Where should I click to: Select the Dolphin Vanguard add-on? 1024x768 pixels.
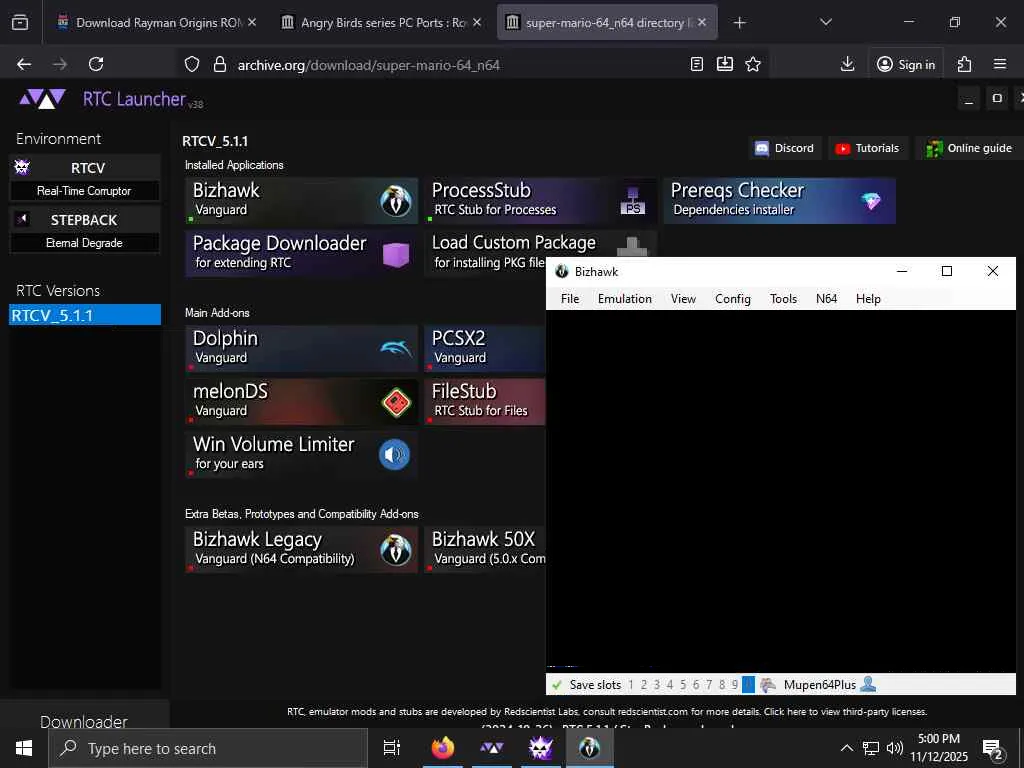(x=301, y=349)
